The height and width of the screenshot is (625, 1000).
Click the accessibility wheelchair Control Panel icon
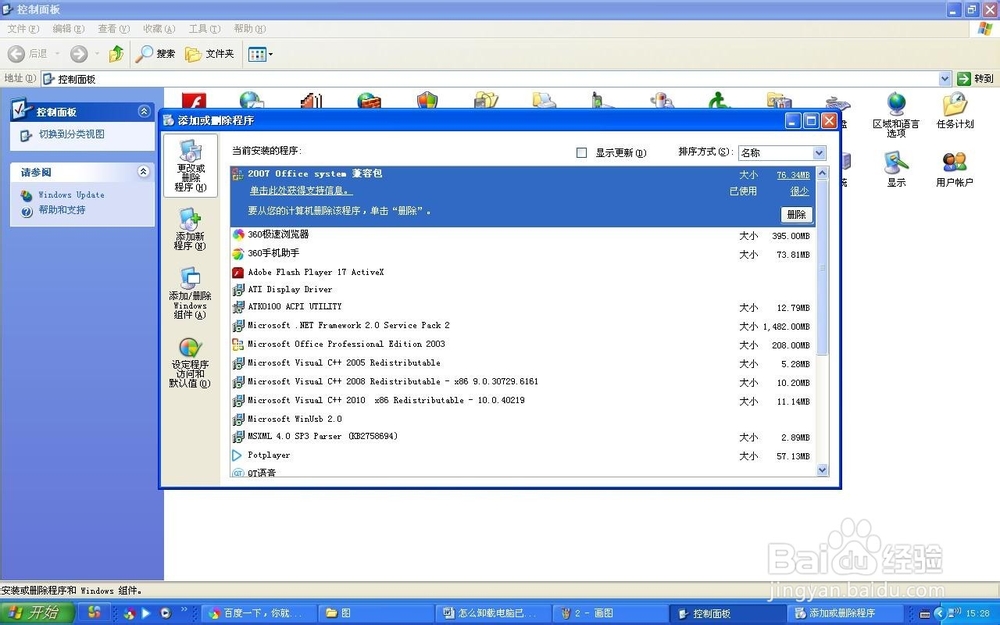719,100
